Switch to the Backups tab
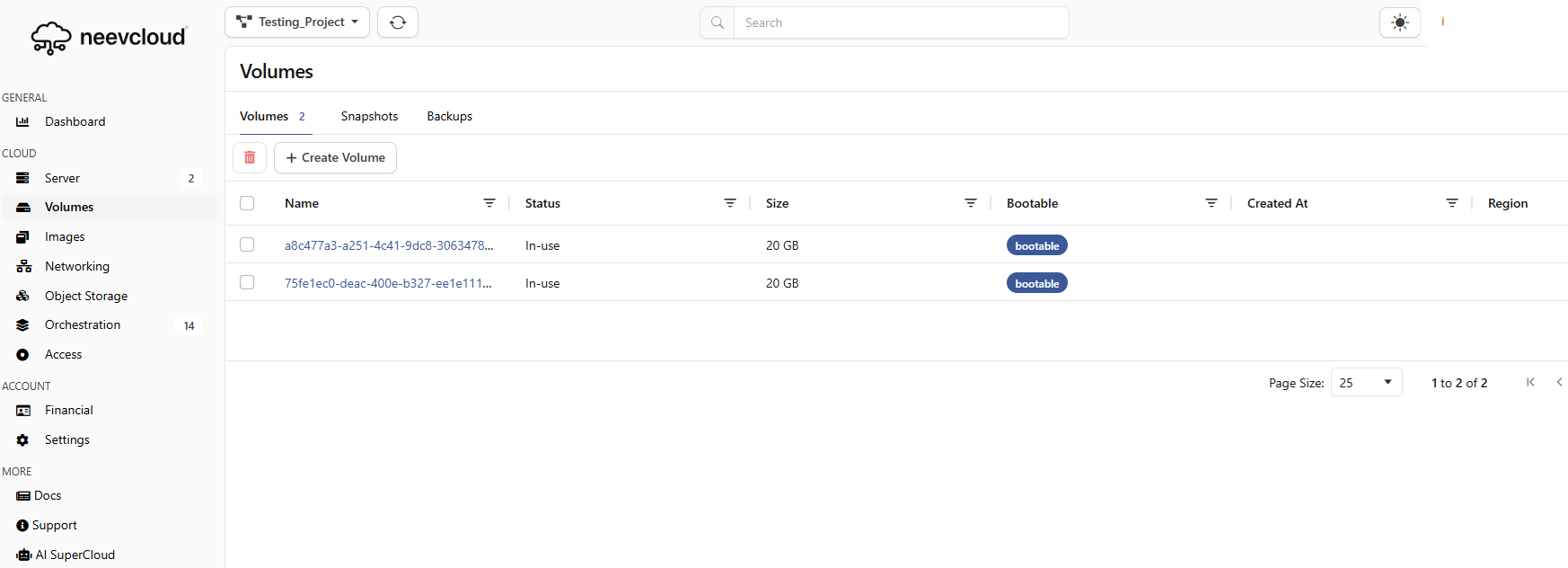The image size is (1568, 568). click(449, 116)
